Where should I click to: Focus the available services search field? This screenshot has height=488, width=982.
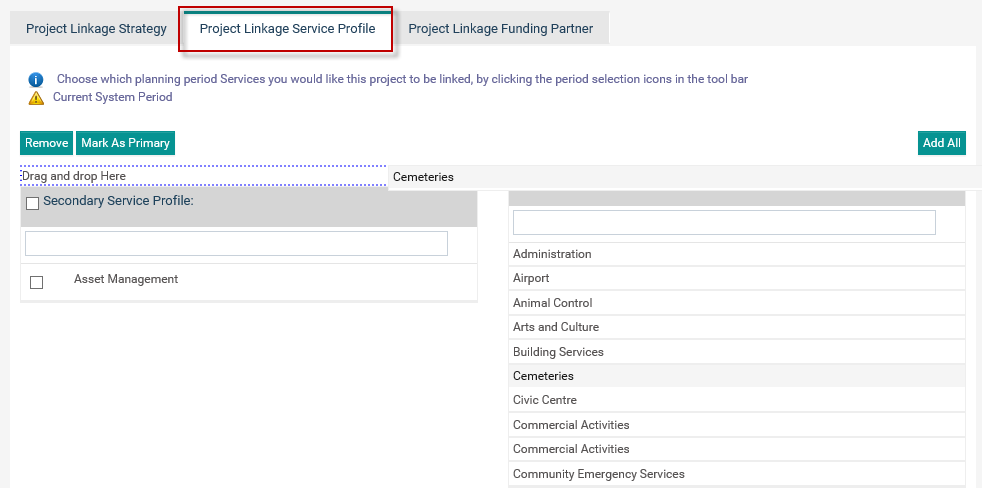point(724,222)
